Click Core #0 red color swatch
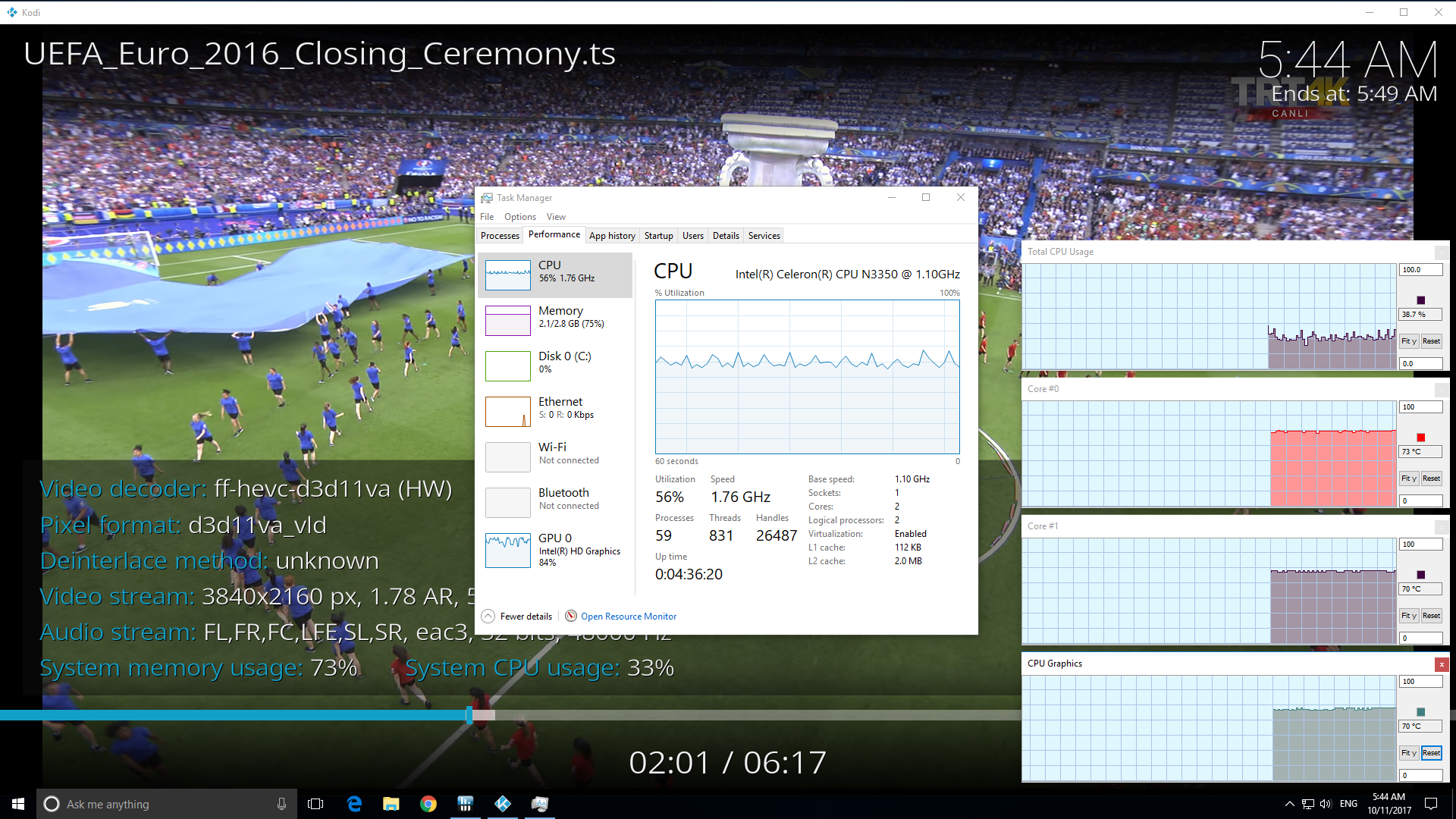This screenshot has height=819, width=1456. click(x=1420, y=438)
